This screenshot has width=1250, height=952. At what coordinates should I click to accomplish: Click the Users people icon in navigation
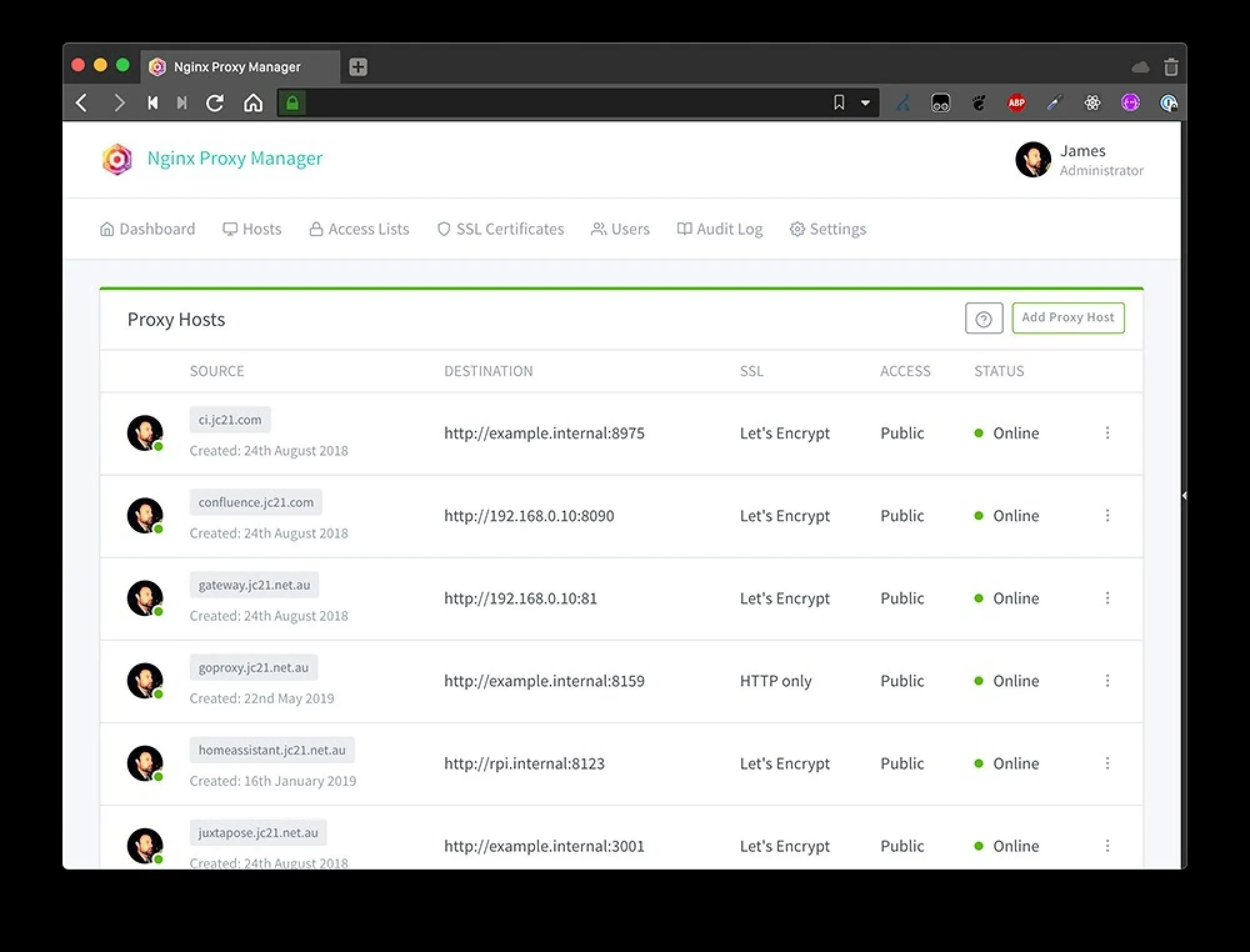pyautogui.click(x=597, y=229)
